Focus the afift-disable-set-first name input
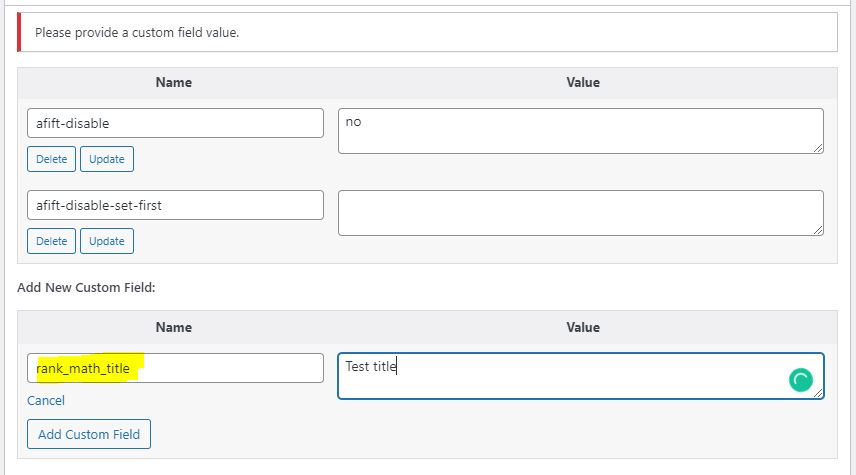856x475 pixels. coord(175,205)
